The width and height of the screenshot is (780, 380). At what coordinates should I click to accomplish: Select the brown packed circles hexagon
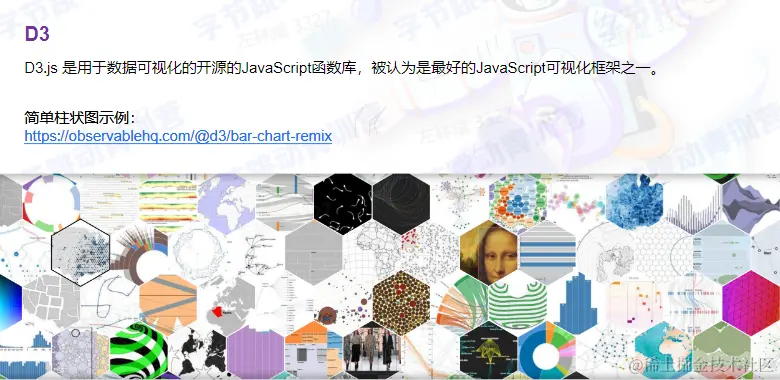point(401,302)
